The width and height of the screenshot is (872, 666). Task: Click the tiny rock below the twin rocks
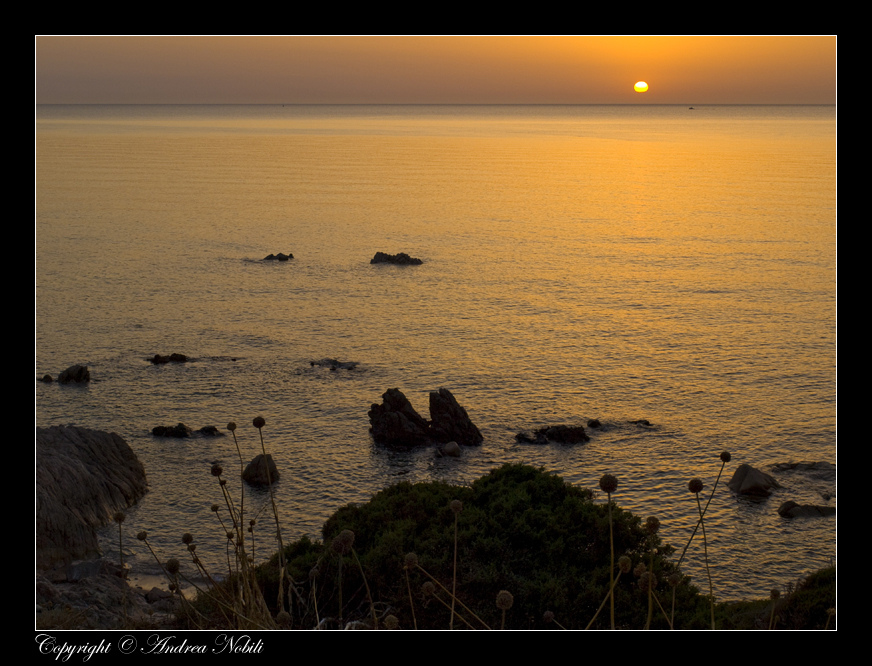[449, 450]
